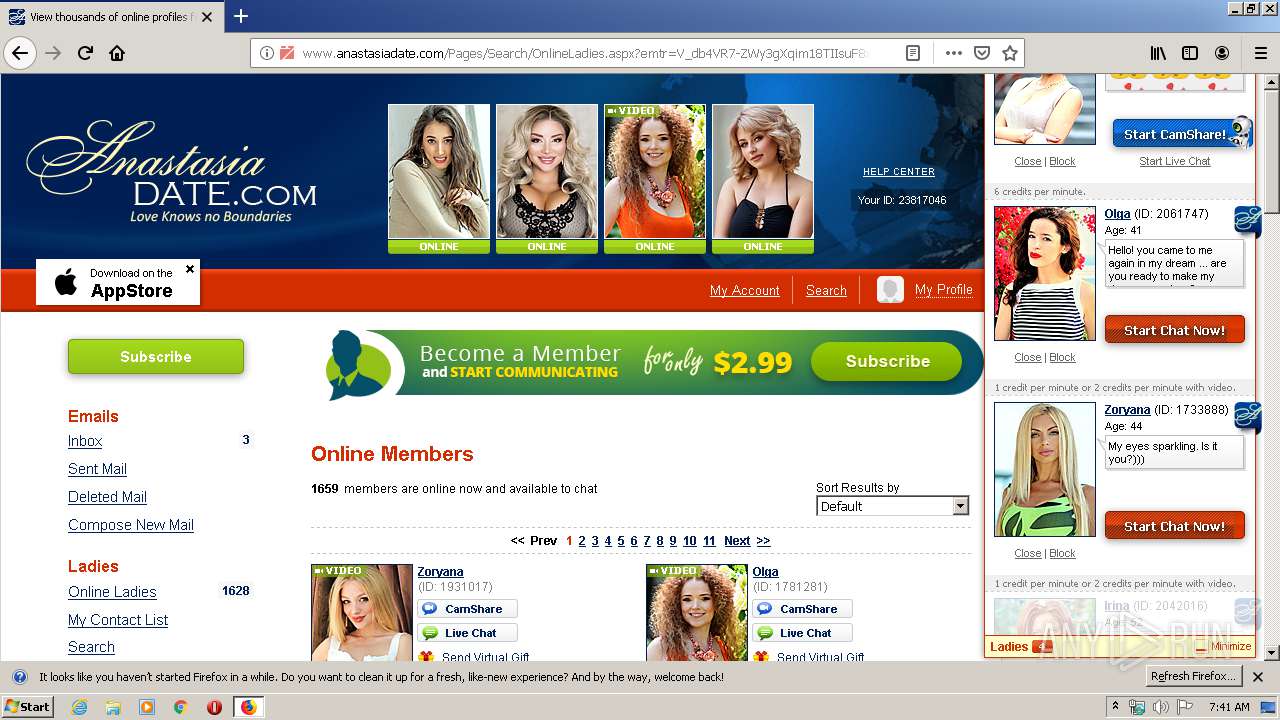This screenshot has width=1280, height=720.
Task: Go back using the browser back arrow
Action: 20,53
